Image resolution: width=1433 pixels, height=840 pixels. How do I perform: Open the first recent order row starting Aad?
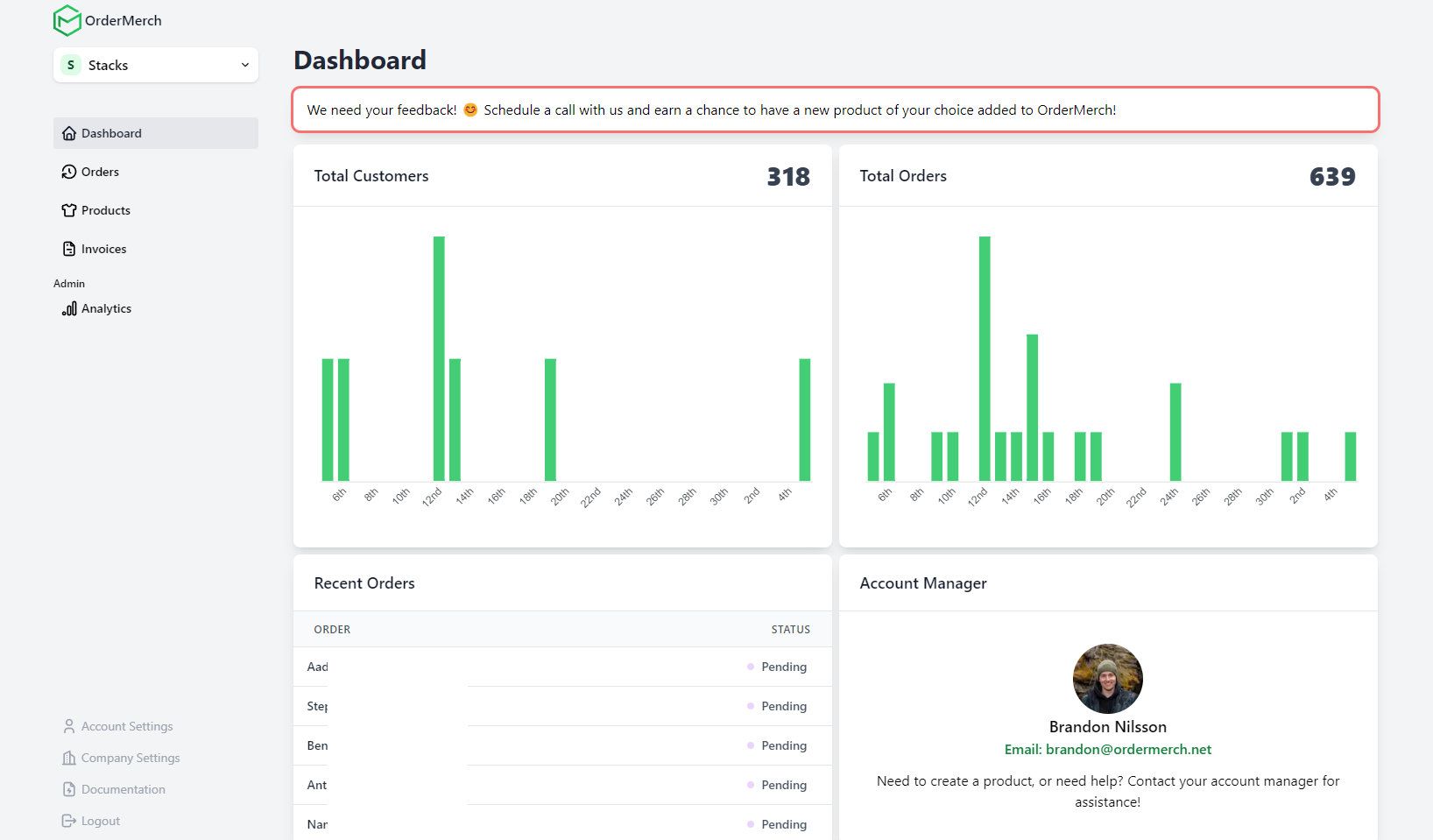pos(561,667)
